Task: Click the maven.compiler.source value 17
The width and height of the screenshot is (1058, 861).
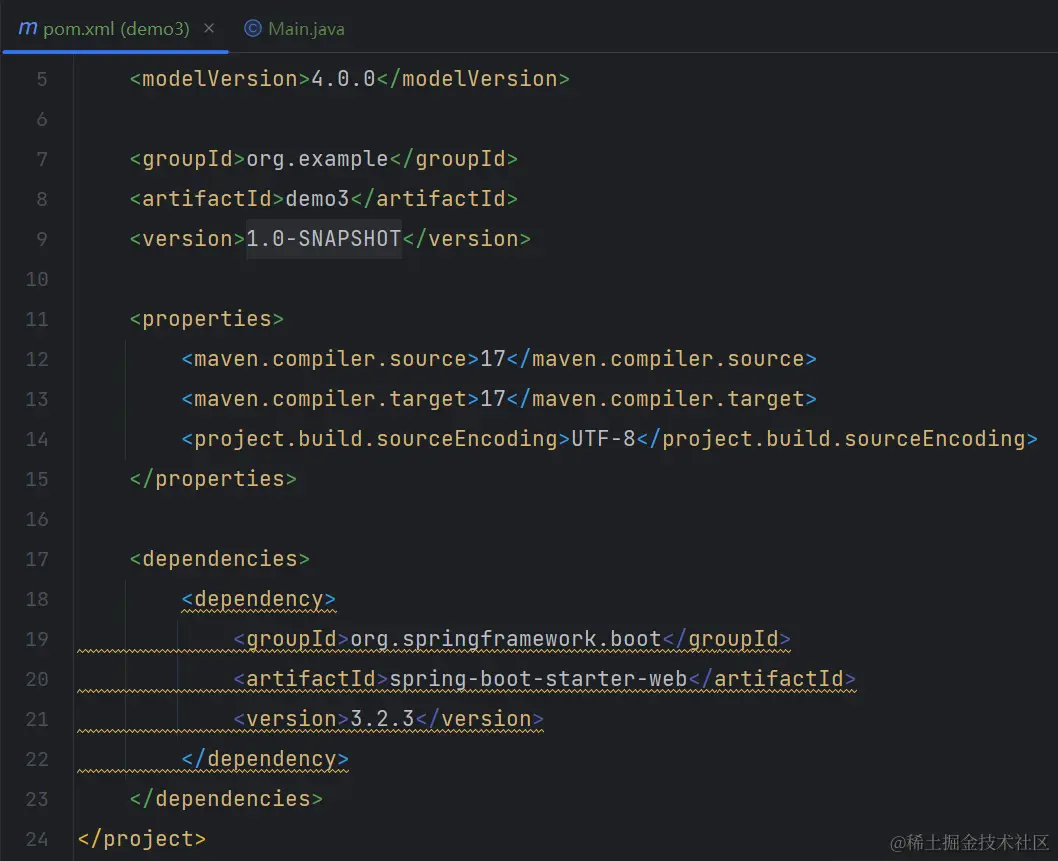Action: 493,359
